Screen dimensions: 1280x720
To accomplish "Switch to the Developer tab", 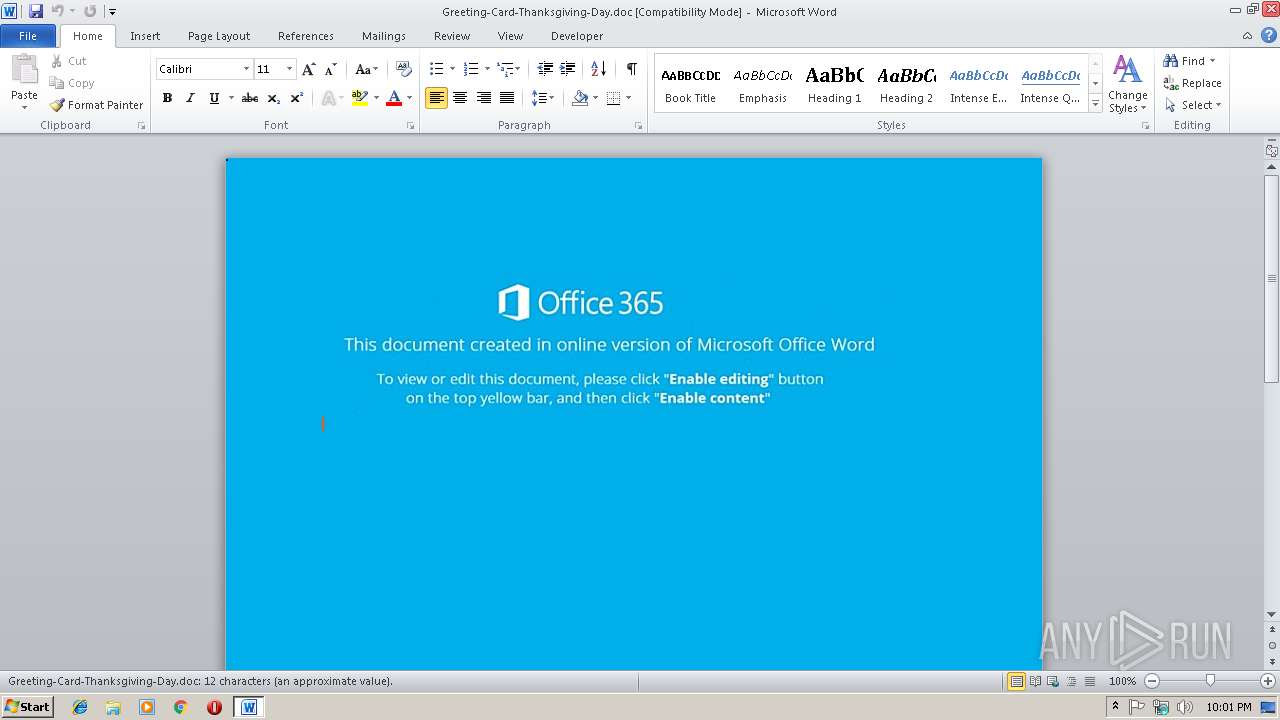I will pyautogui.click(x=577, y=36).
